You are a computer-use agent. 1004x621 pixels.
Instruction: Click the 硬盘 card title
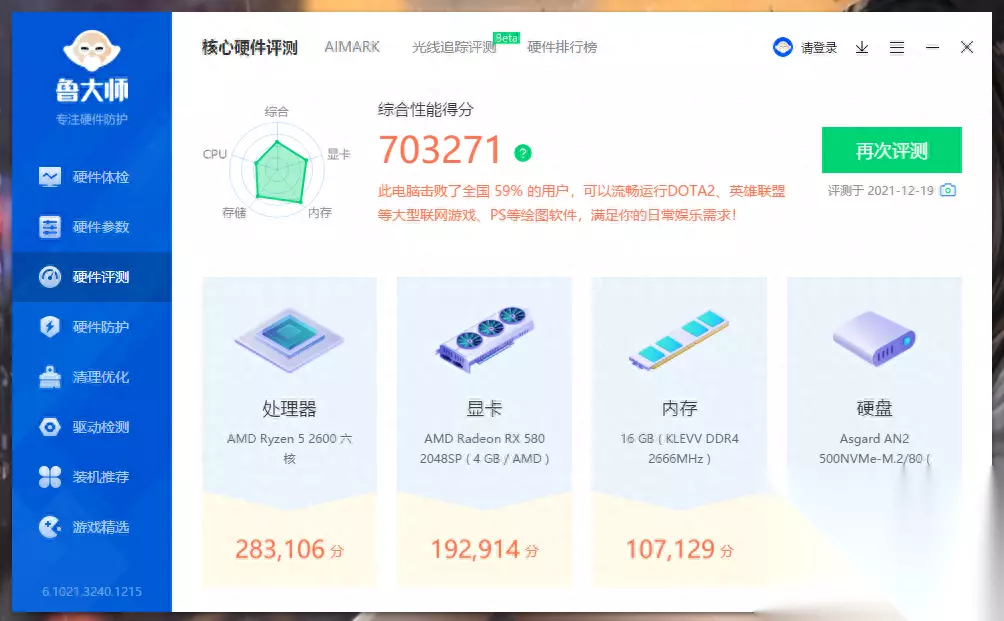click(x=874, y=408)
